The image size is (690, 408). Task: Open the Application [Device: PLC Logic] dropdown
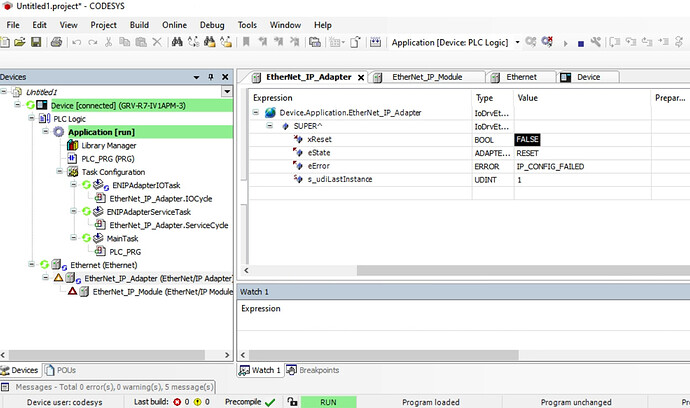518,42
